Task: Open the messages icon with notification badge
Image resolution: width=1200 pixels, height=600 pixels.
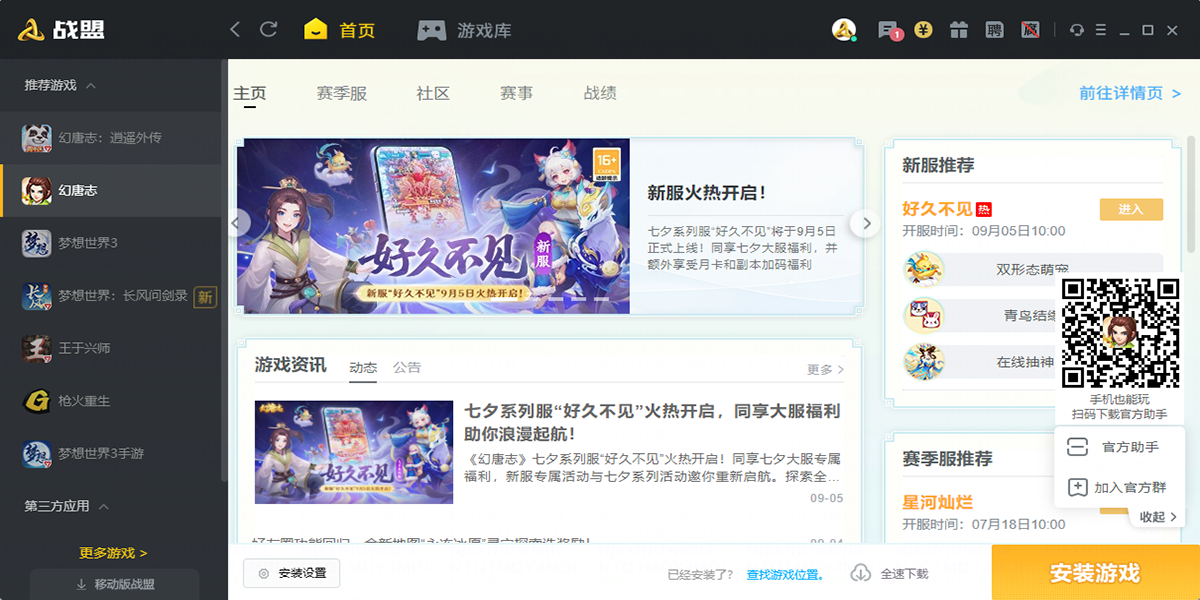Action: pyautogui.click(x=888, y=30)
